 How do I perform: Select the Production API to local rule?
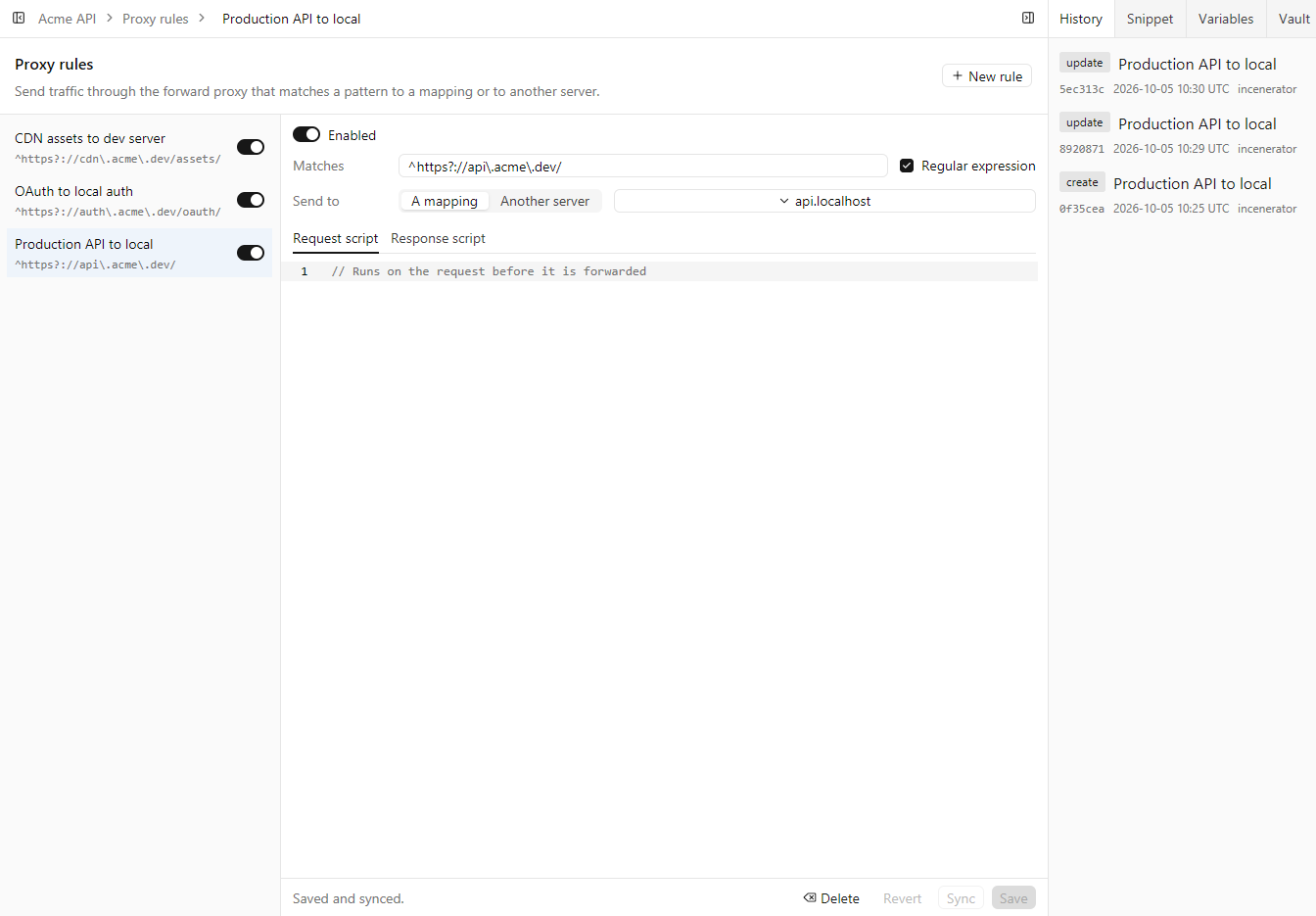pos(140,253)
